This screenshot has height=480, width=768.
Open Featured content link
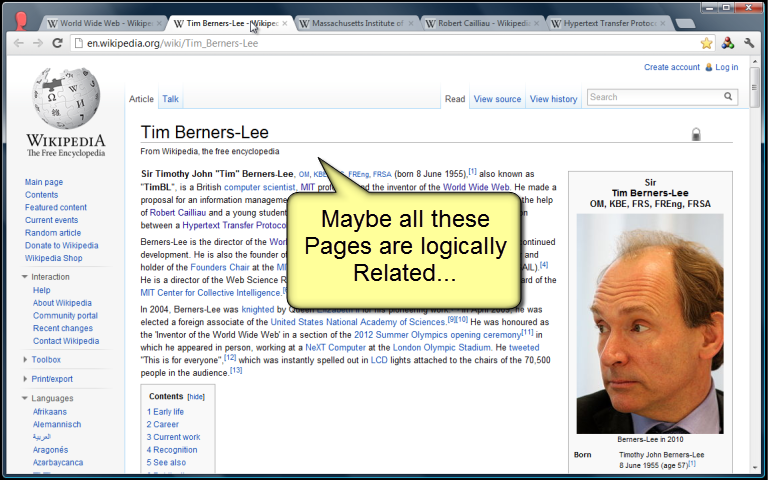pyautogui.click(x=56, y=207)
